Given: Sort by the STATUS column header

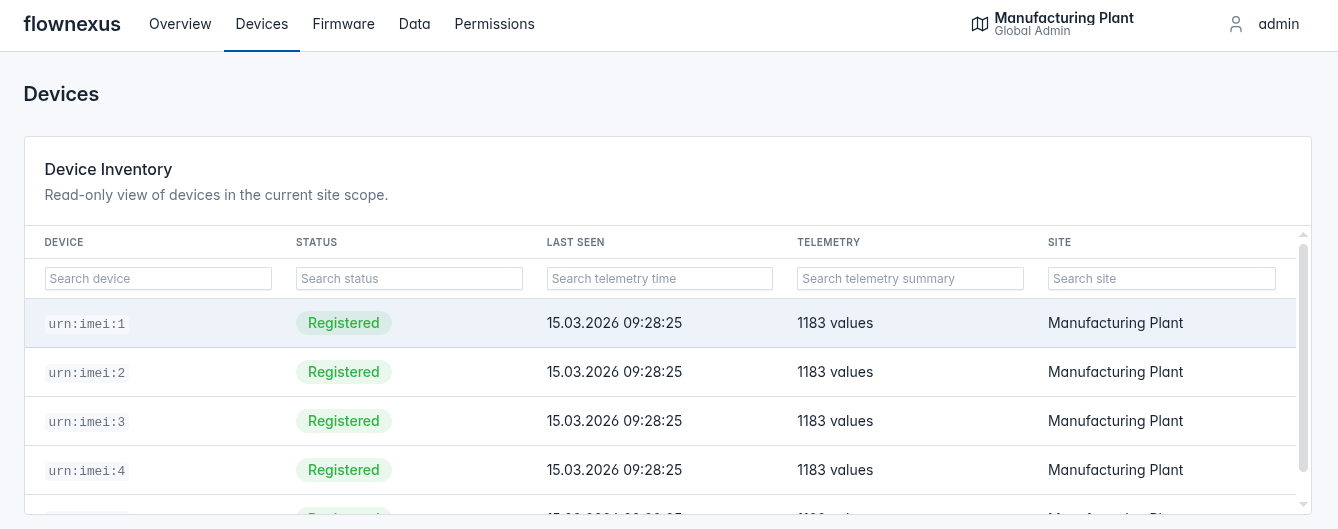Looking at the screenshot, I should (316, 243).
